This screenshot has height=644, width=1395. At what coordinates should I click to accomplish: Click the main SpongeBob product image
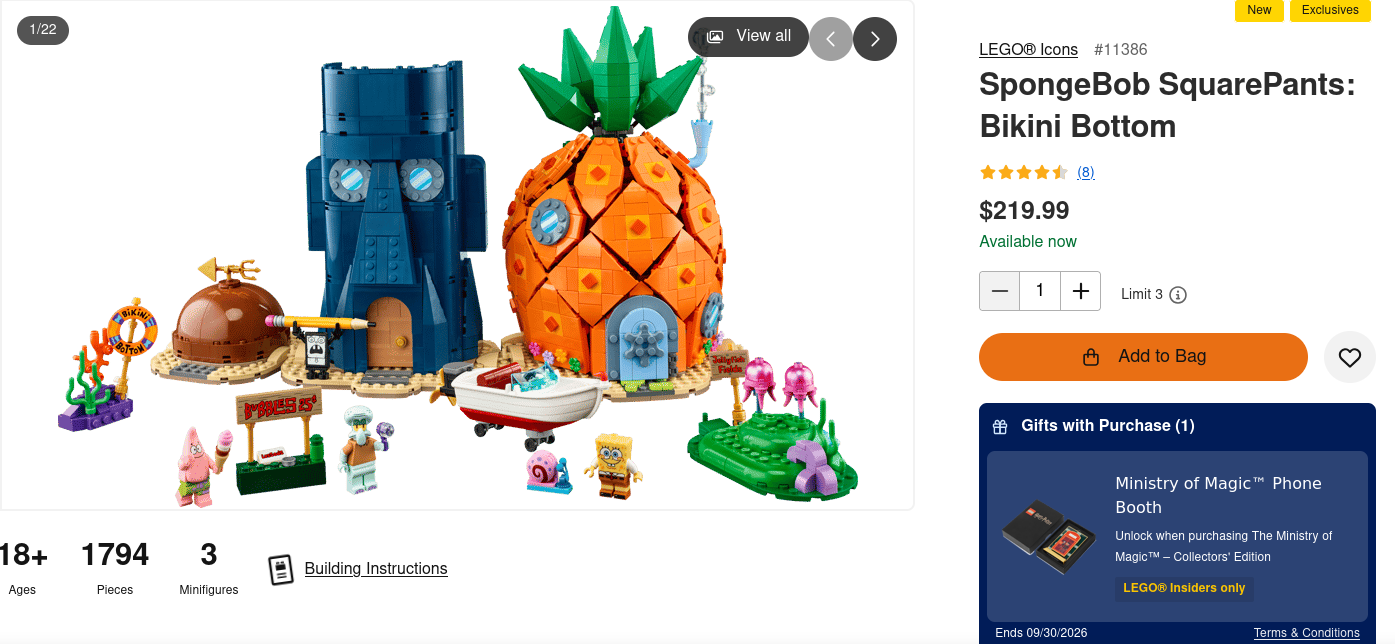457,256
